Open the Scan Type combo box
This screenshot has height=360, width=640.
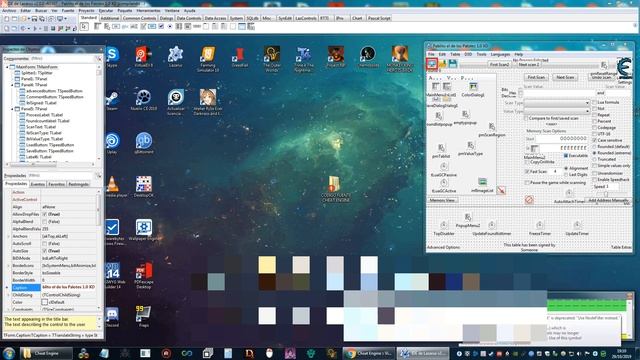(557, 103)
